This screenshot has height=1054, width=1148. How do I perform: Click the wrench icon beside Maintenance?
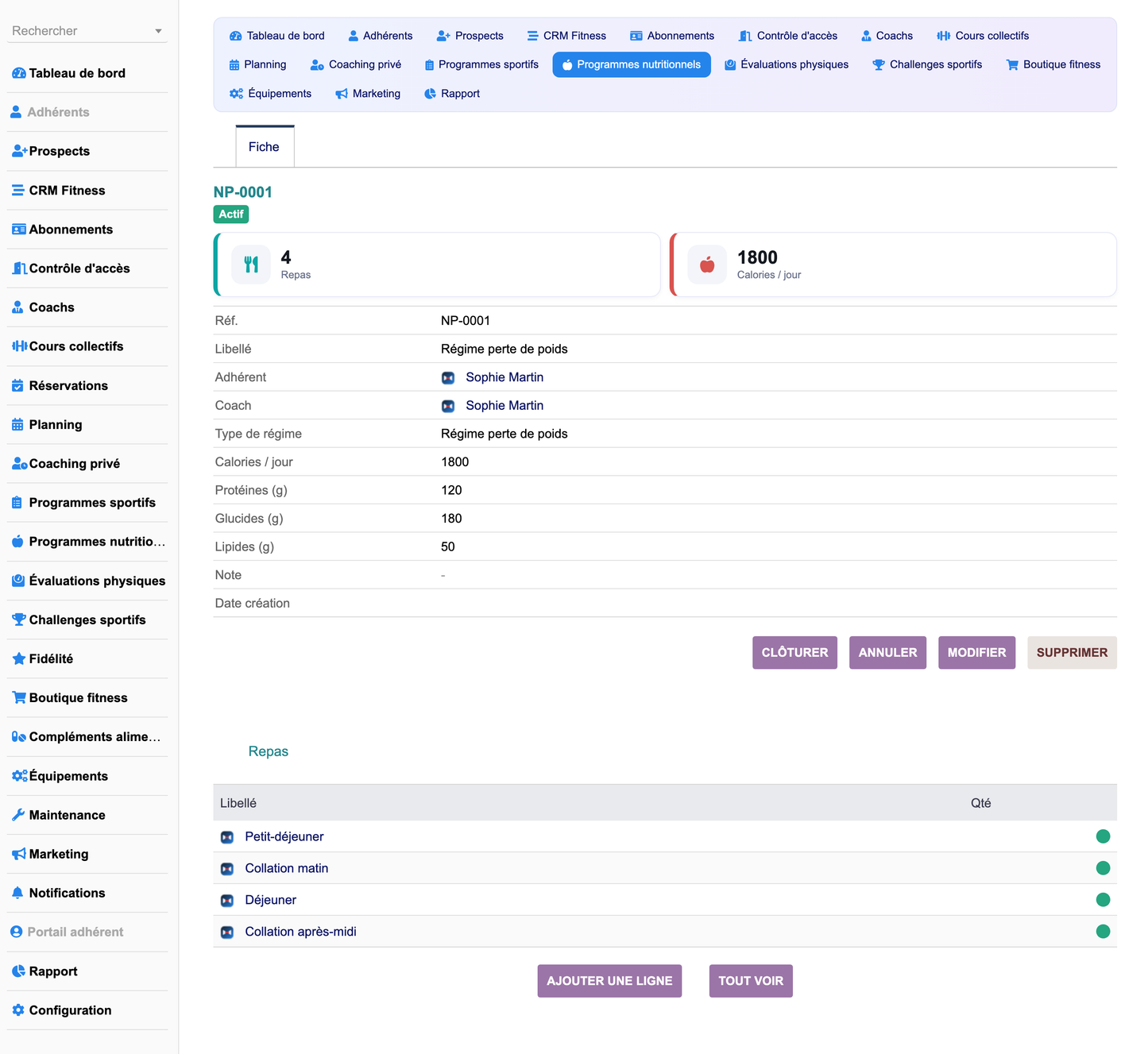[18, 815]
